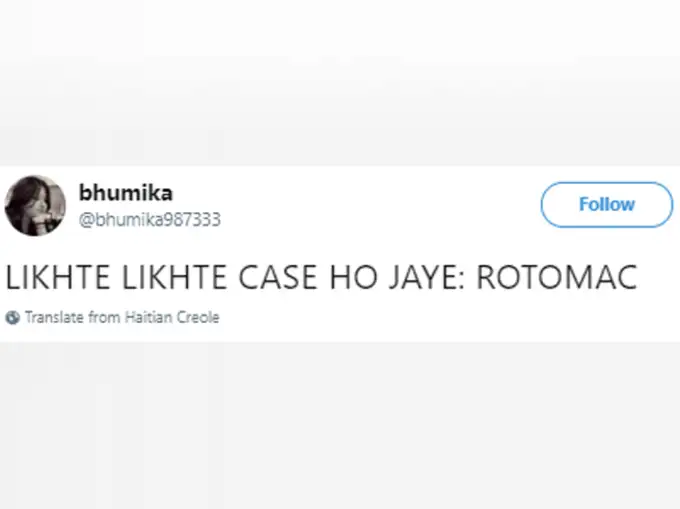
Task: Click the word ROTOMAC in the tweet
Action: pos(557,277)
